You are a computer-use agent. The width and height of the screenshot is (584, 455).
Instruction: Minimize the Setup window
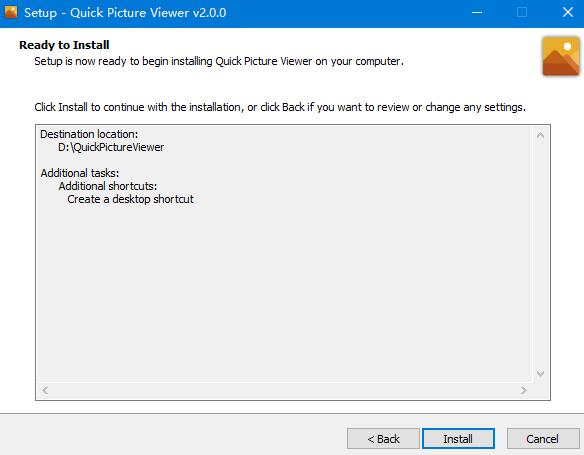click(477, 13)
